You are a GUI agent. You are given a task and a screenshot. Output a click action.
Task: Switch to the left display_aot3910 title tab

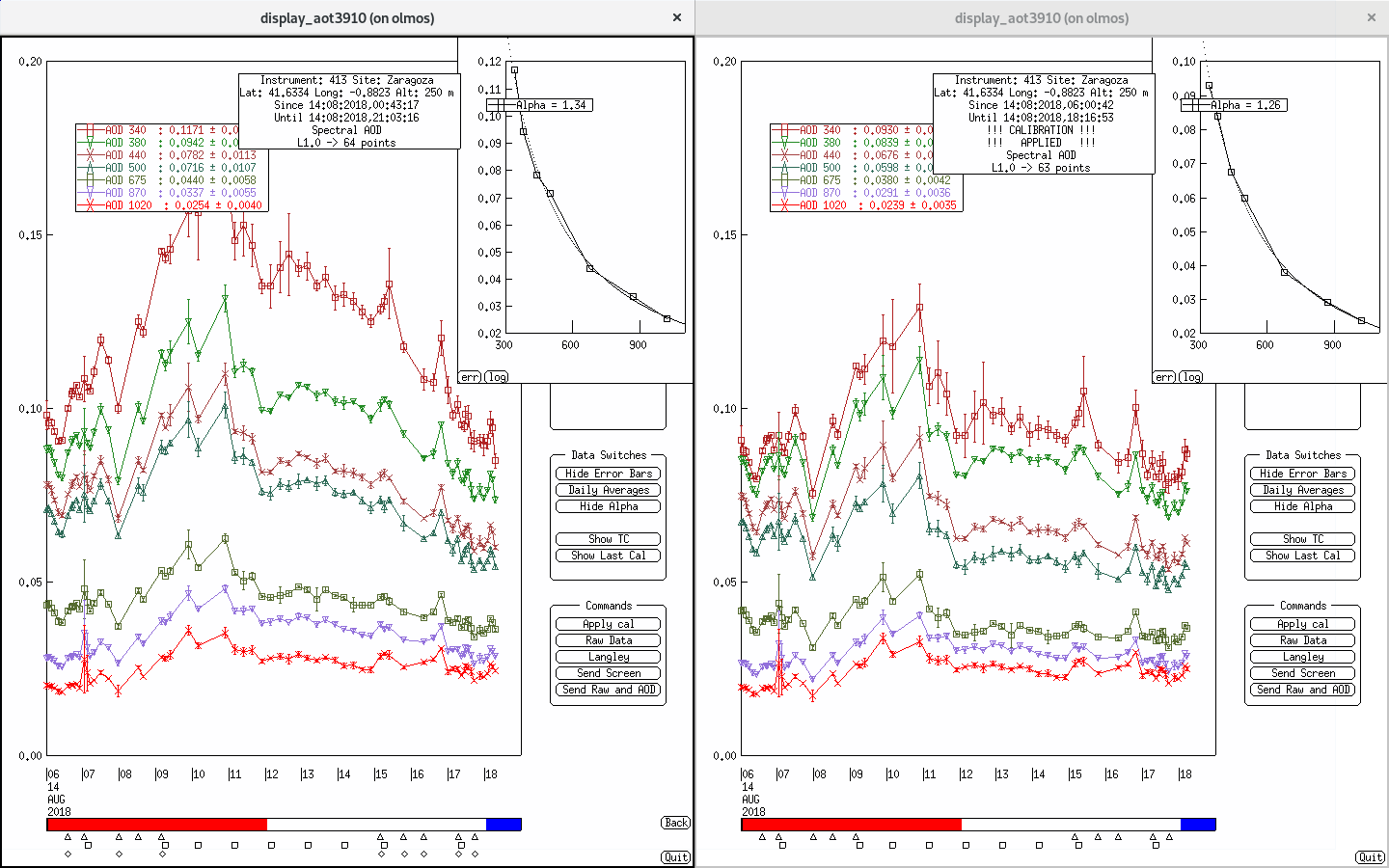point(347,18)
